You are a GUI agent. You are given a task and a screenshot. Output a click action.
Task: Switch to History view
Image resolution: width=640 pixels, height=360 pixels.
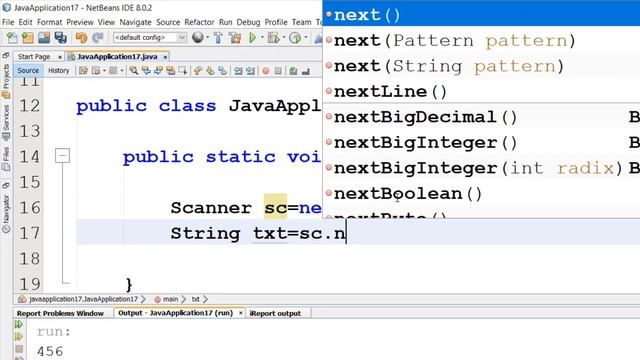pos(58,71)
